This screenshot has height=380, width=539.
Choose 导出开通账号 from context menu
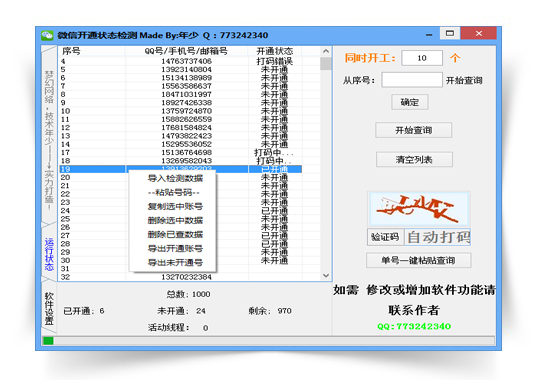175,248
